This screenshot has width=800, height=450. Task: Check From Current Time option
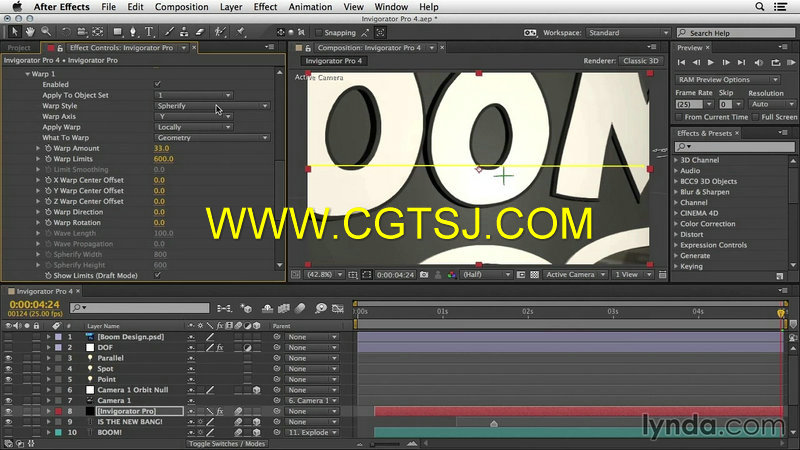[x=679, y=117]
